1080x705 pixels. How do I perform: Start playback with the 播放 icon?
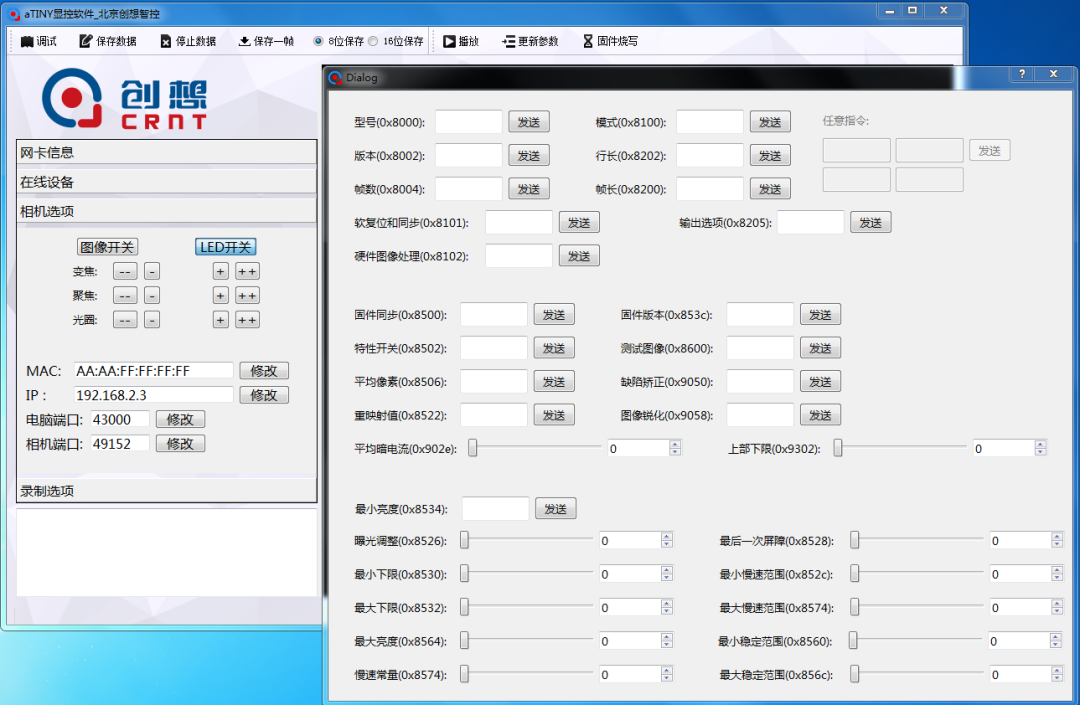(x=463, y=41)
